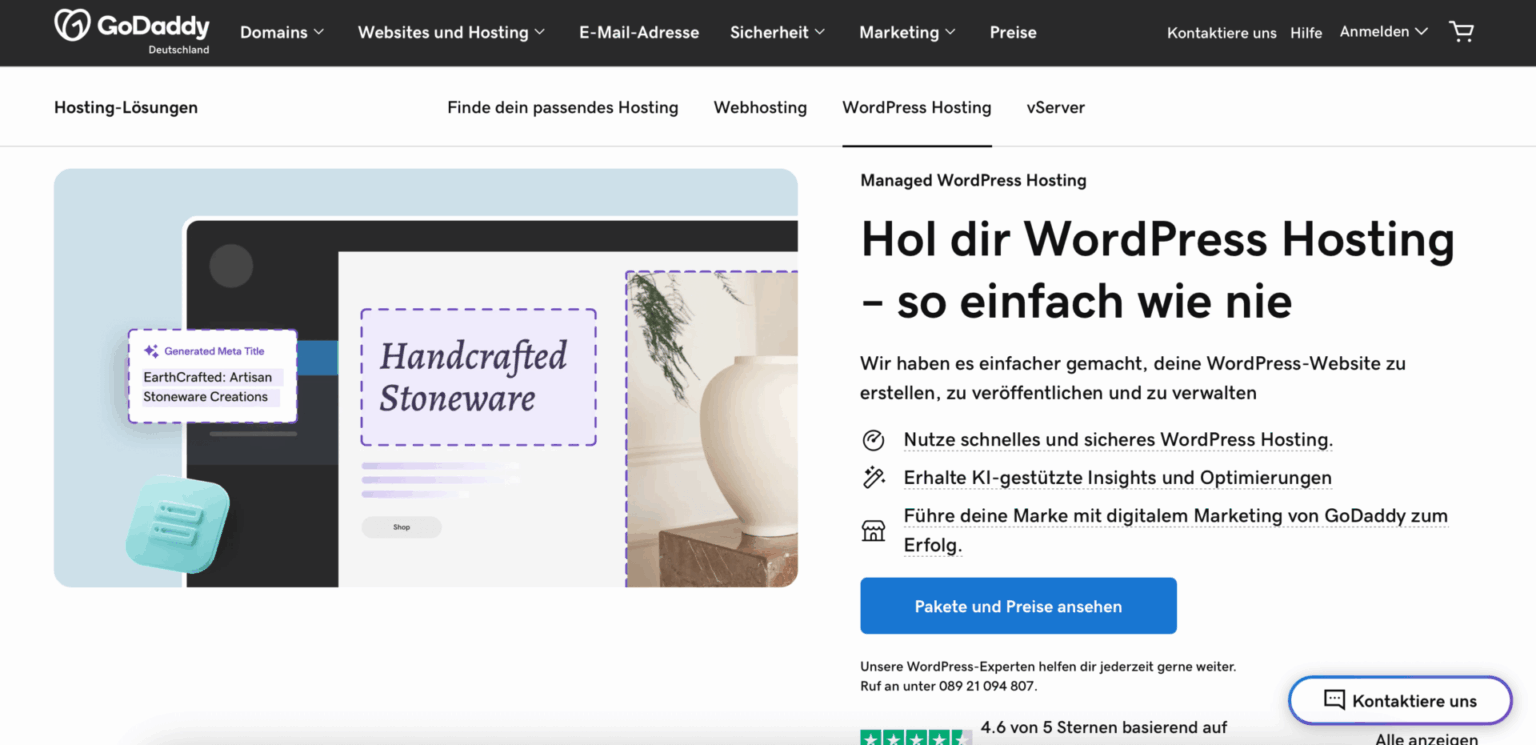Click the speedometer icon beside fast hosting text

(x=873, y=440)
